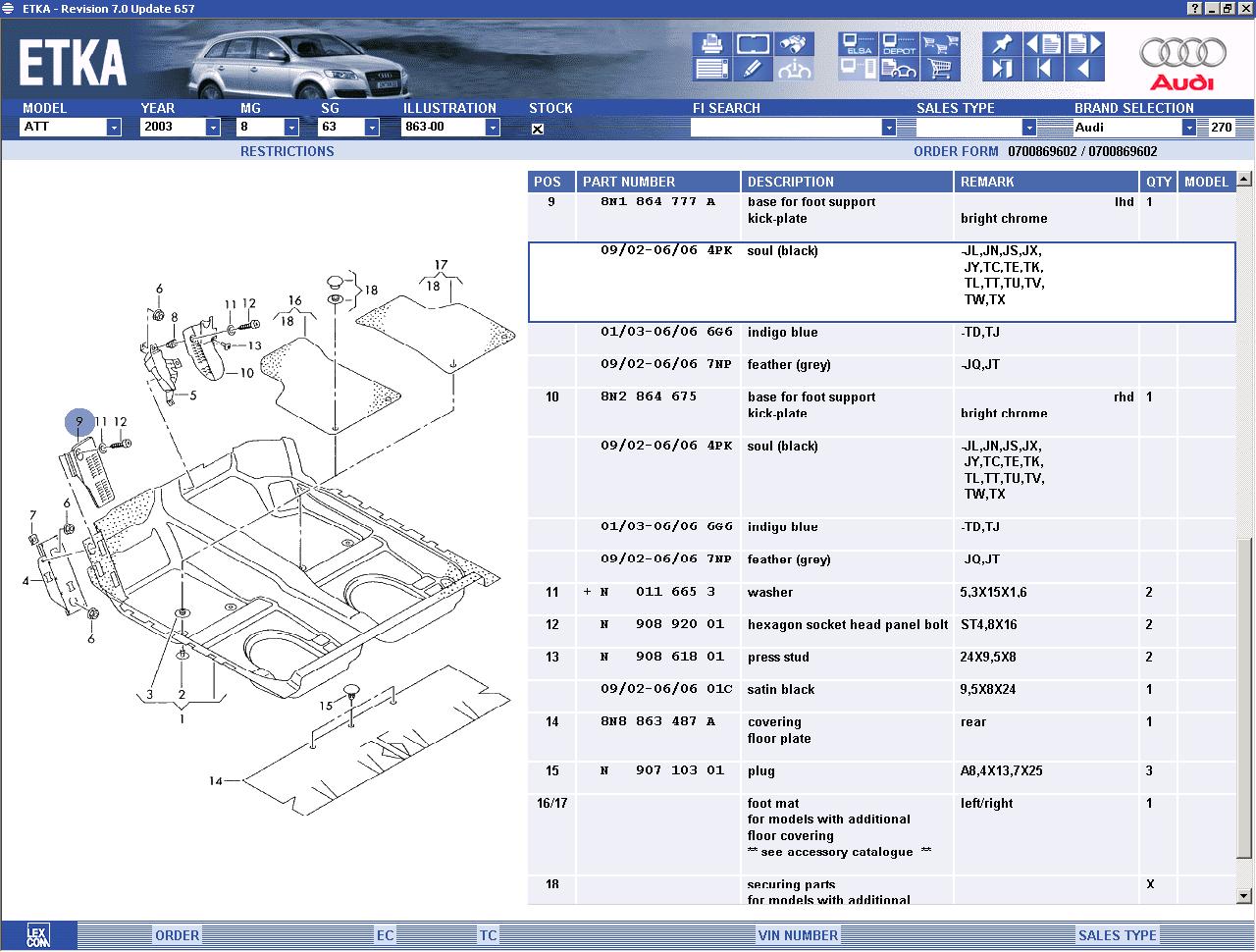Screen dimensions: 1256x952
Task: Select part number 8N2 864 675
Action: pos(649,397)
